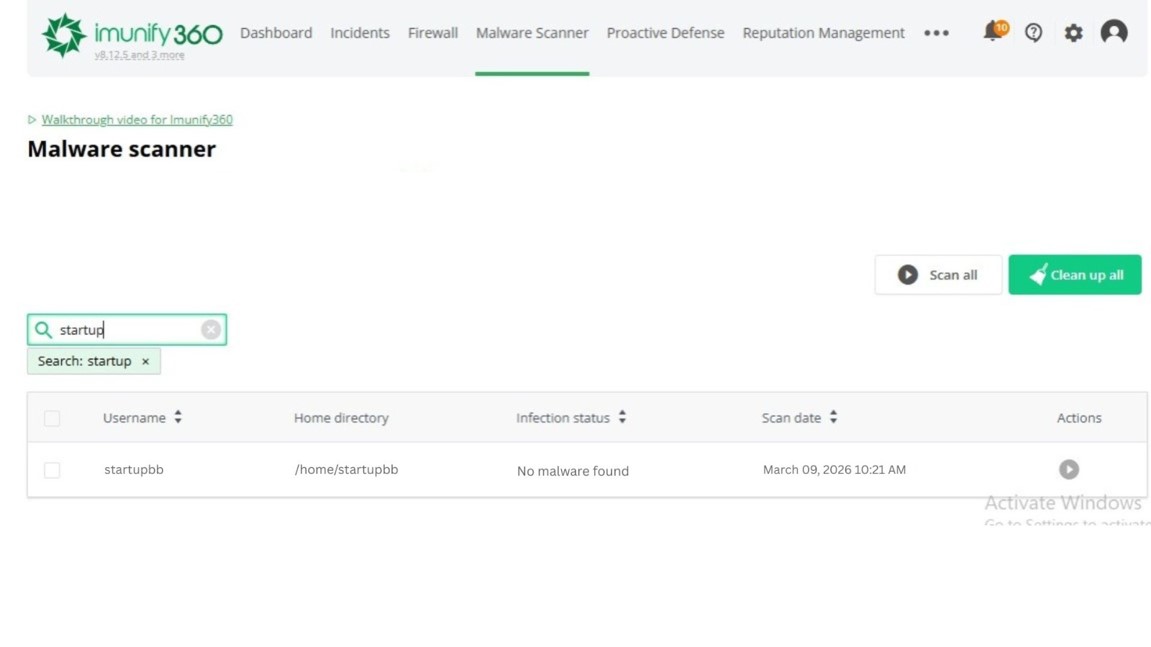1151x647 pixels.
Task: Expand more navigation items ellipsis
Action: (x=936, y=33)
